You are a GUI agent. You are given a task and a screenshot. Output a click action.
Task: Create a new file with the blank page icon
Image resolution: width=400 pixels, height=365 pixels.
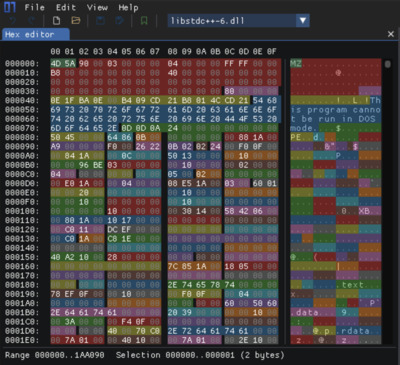[57, 21]
